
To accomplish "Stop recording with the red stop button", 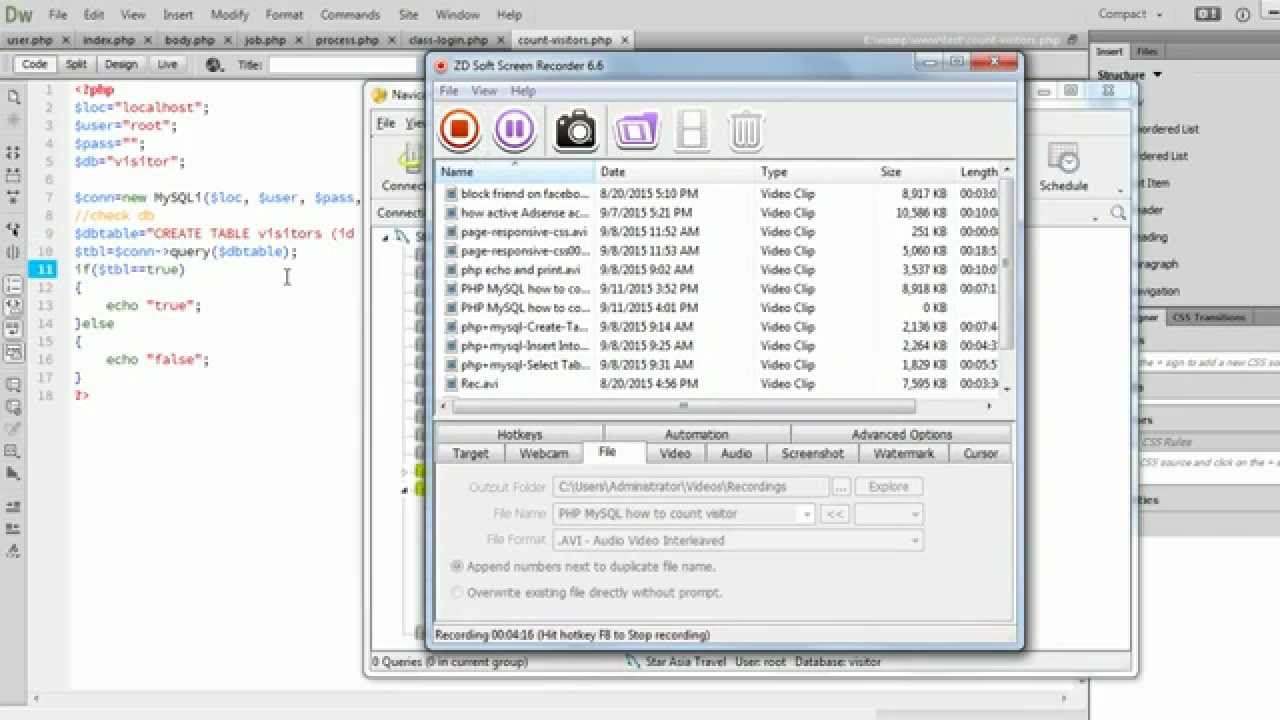I will point(459,129).
